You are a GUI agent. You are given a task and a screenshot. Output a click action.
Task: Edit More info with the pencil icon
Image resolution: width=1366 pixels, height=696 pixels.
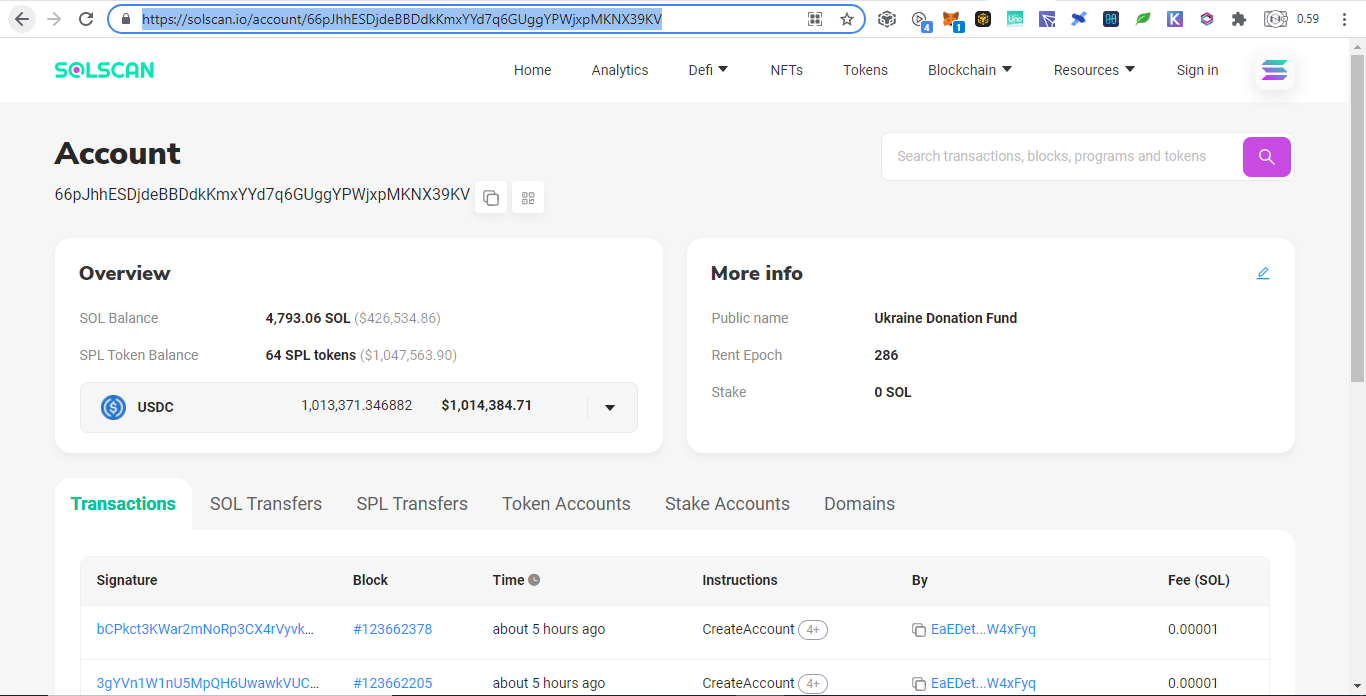pos(1263,273)
